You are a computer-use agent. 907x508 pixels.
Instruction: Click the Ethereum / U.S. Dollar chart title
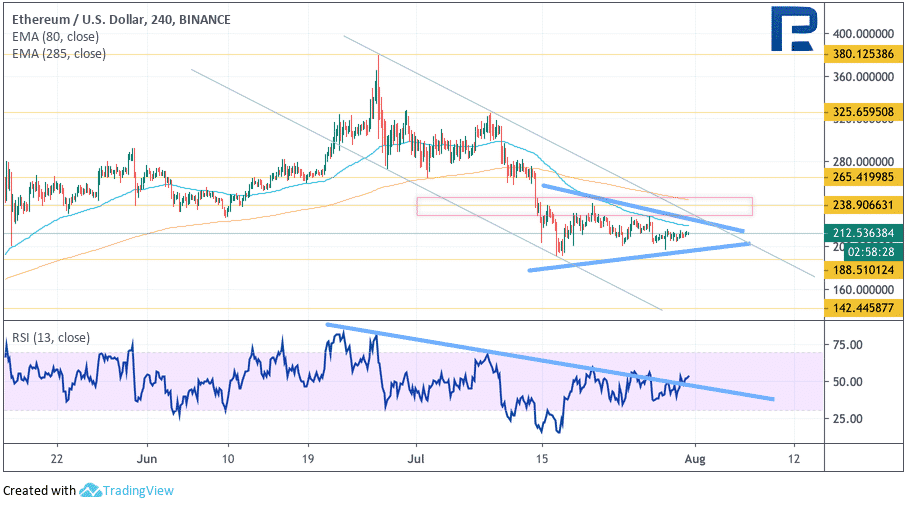point(121,20)
